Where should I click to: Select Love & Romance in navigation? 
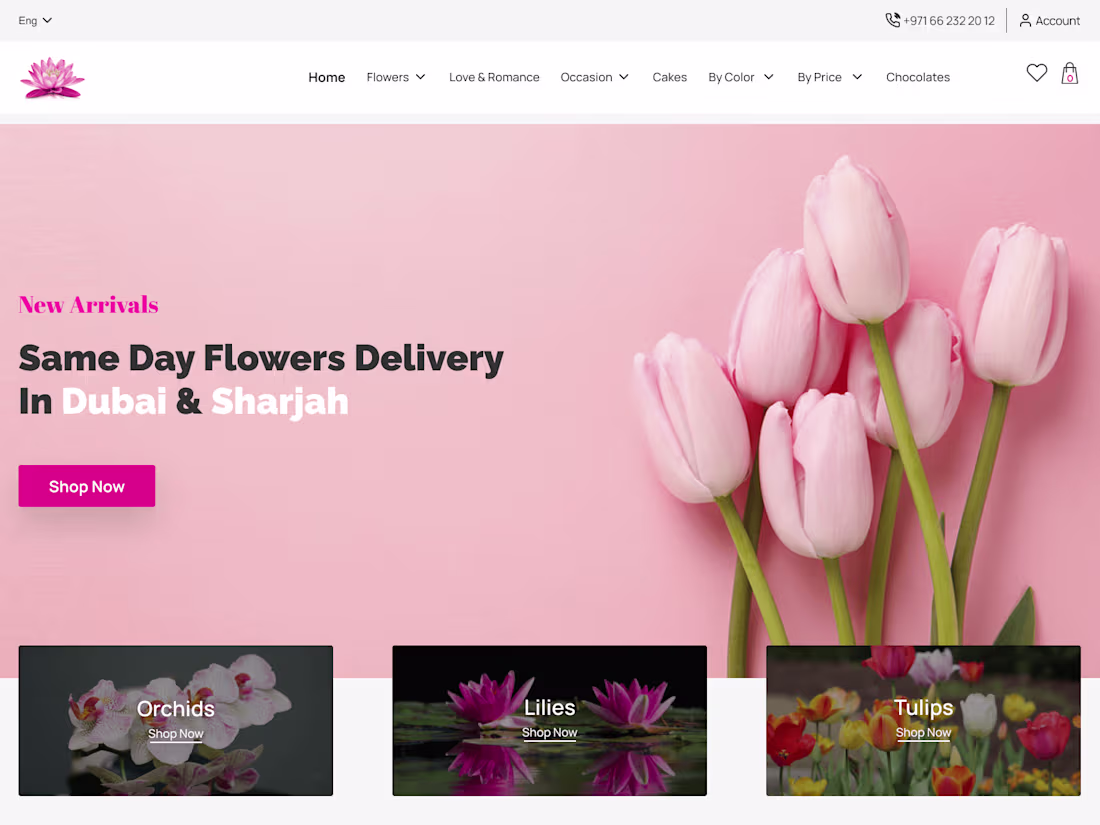click(x=494, y=77)
